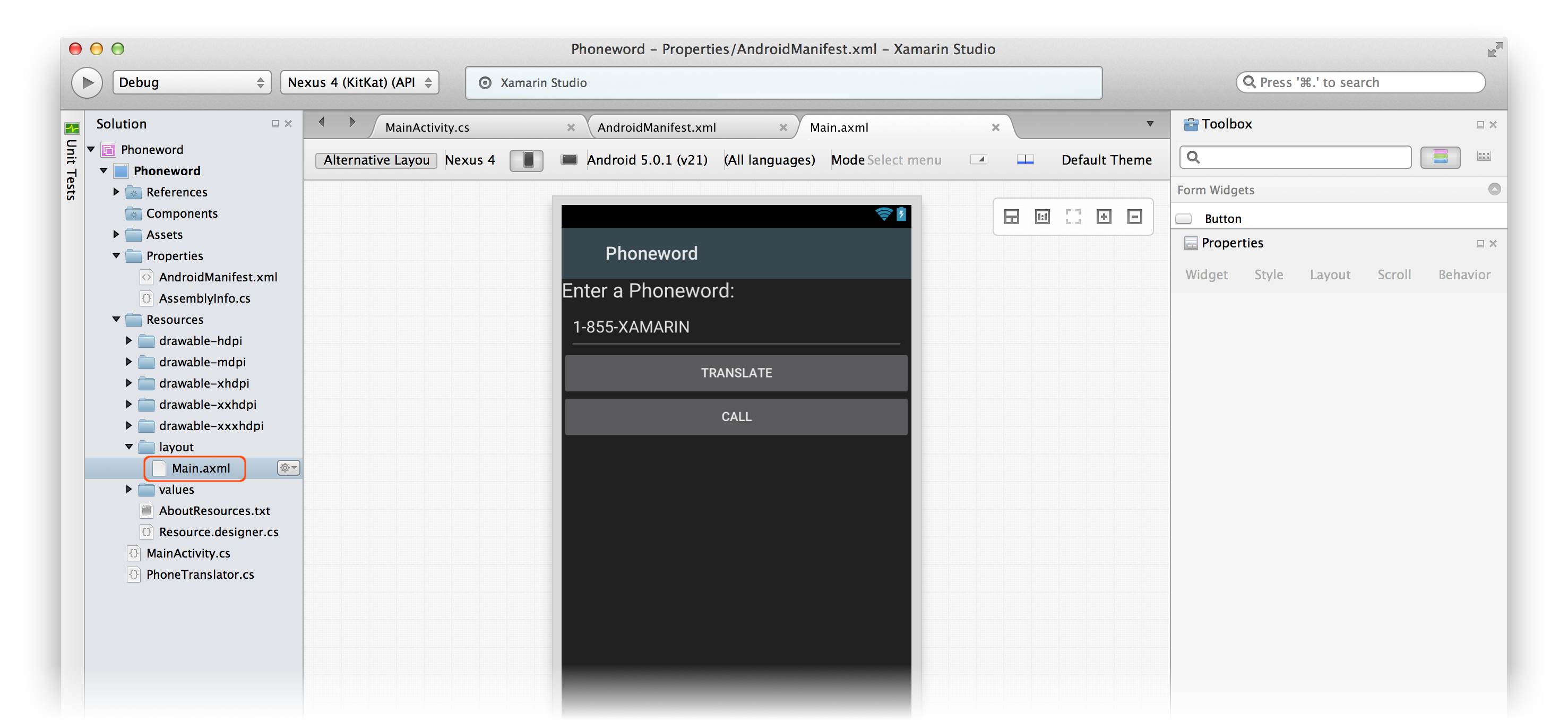Switch toolbox to compact grid view
The height and width of the screenshot is (720, 1568).
(x=1484, y=157)
